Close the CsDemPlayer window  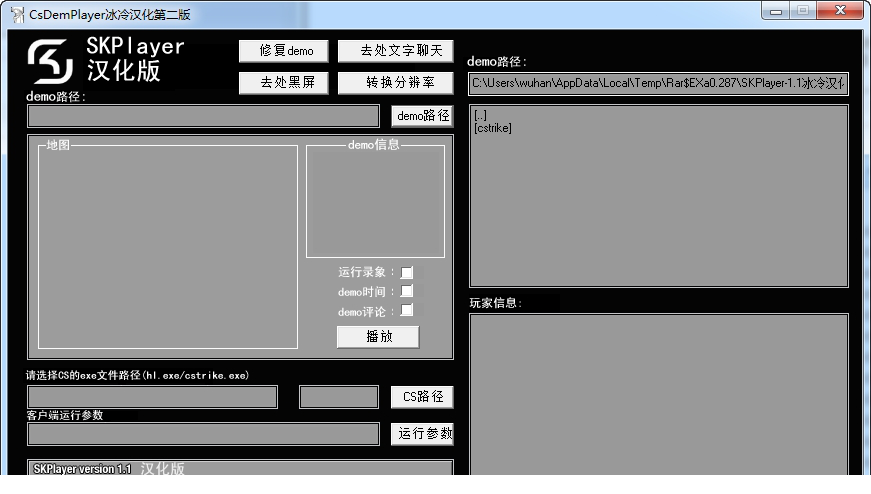(x=840, y=11)
